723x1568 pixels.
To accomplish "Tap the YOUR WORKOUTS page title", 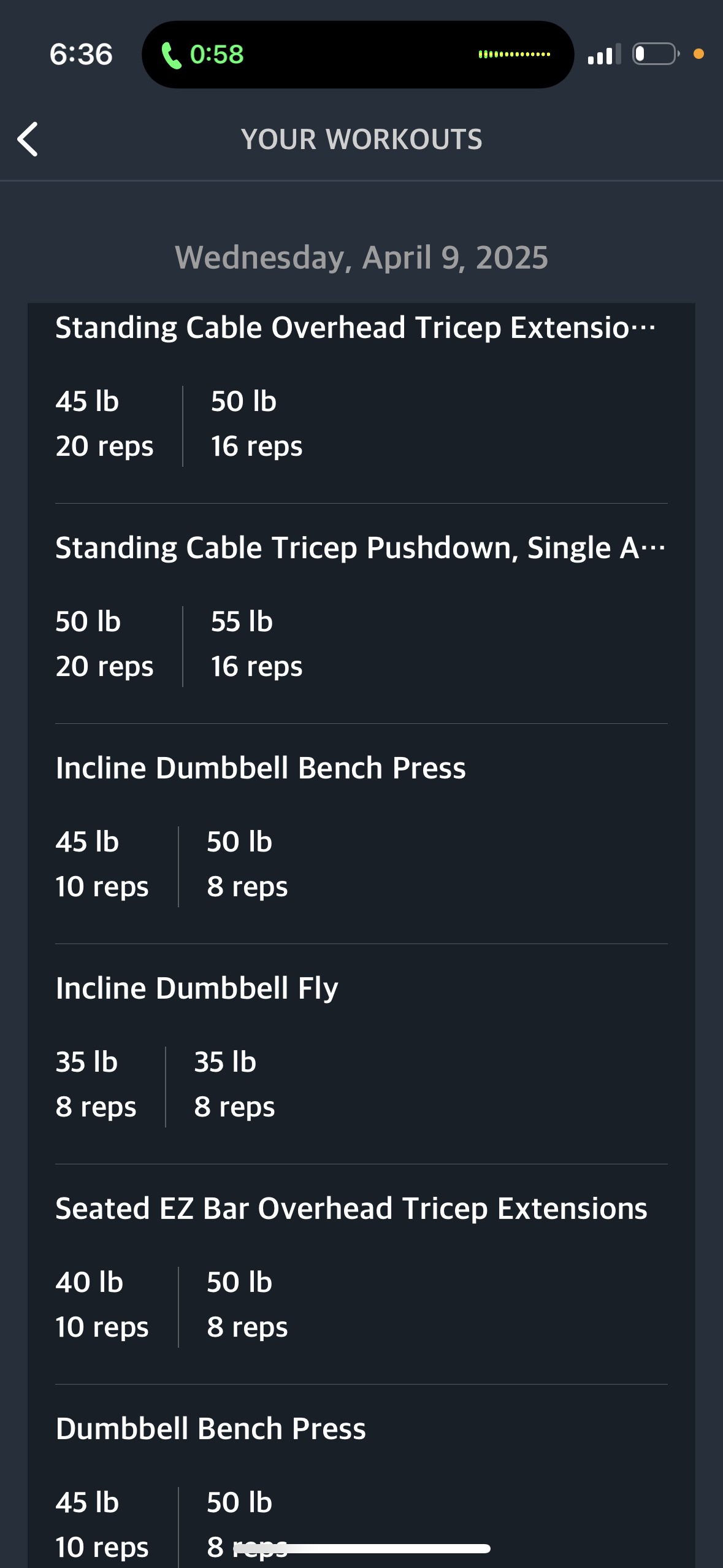I will click(361, 139).
